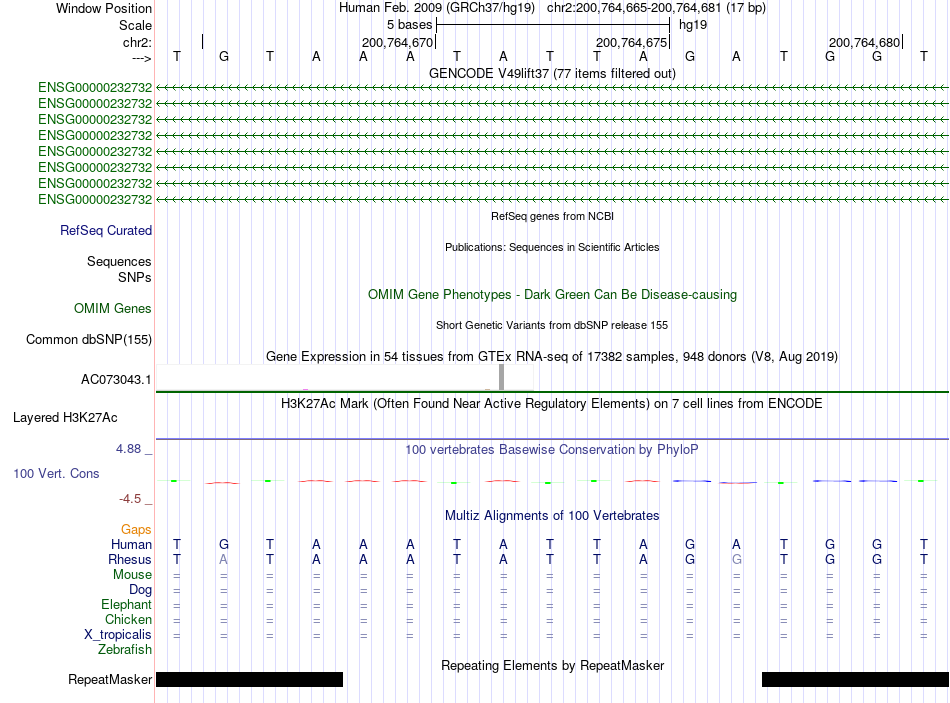The width and height of the screenshot is (950, 703).
Task: Click the Window Position label
Action: tap(104, 8)
